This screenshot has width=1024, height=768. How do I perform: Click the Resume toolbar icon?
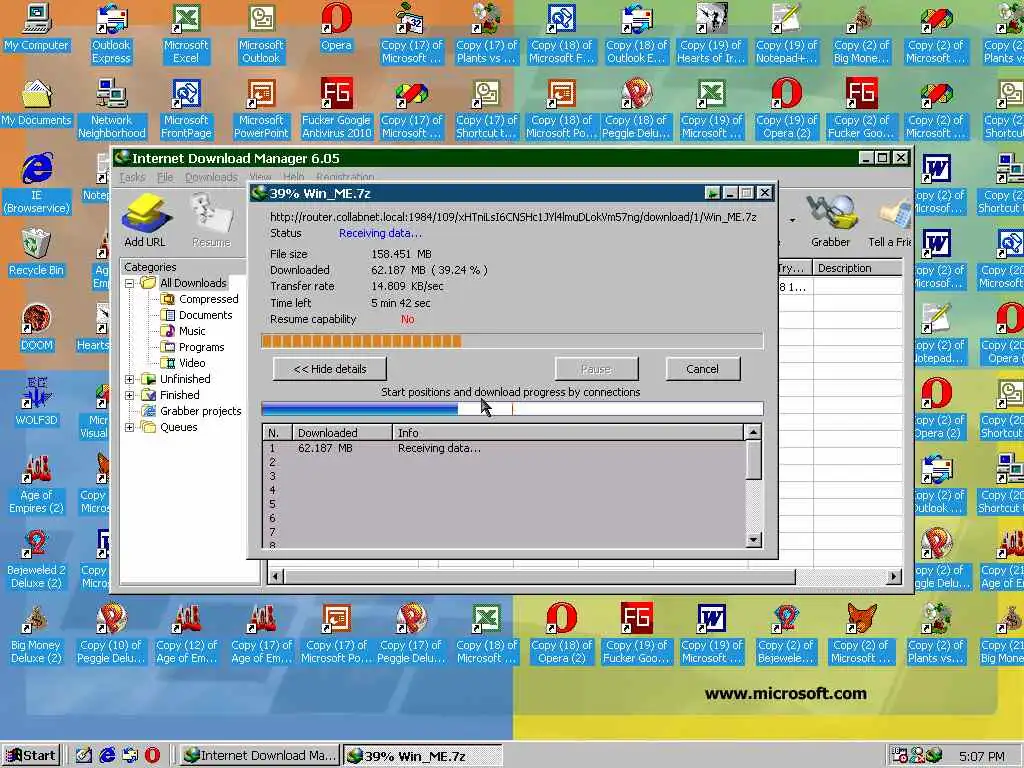(x=212, y=220)
